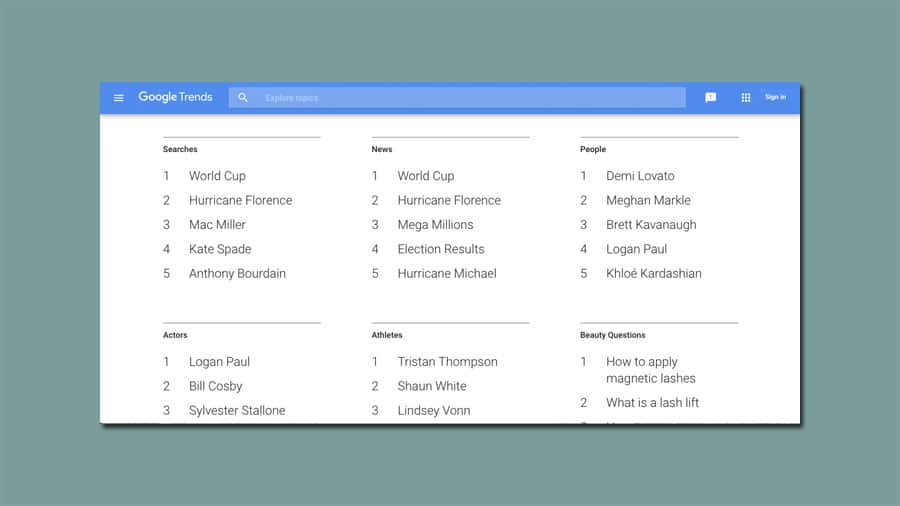The image size is (900, 506).
Task: Select Lindsey Vonn in Athletes list
Action: (434, 411)
